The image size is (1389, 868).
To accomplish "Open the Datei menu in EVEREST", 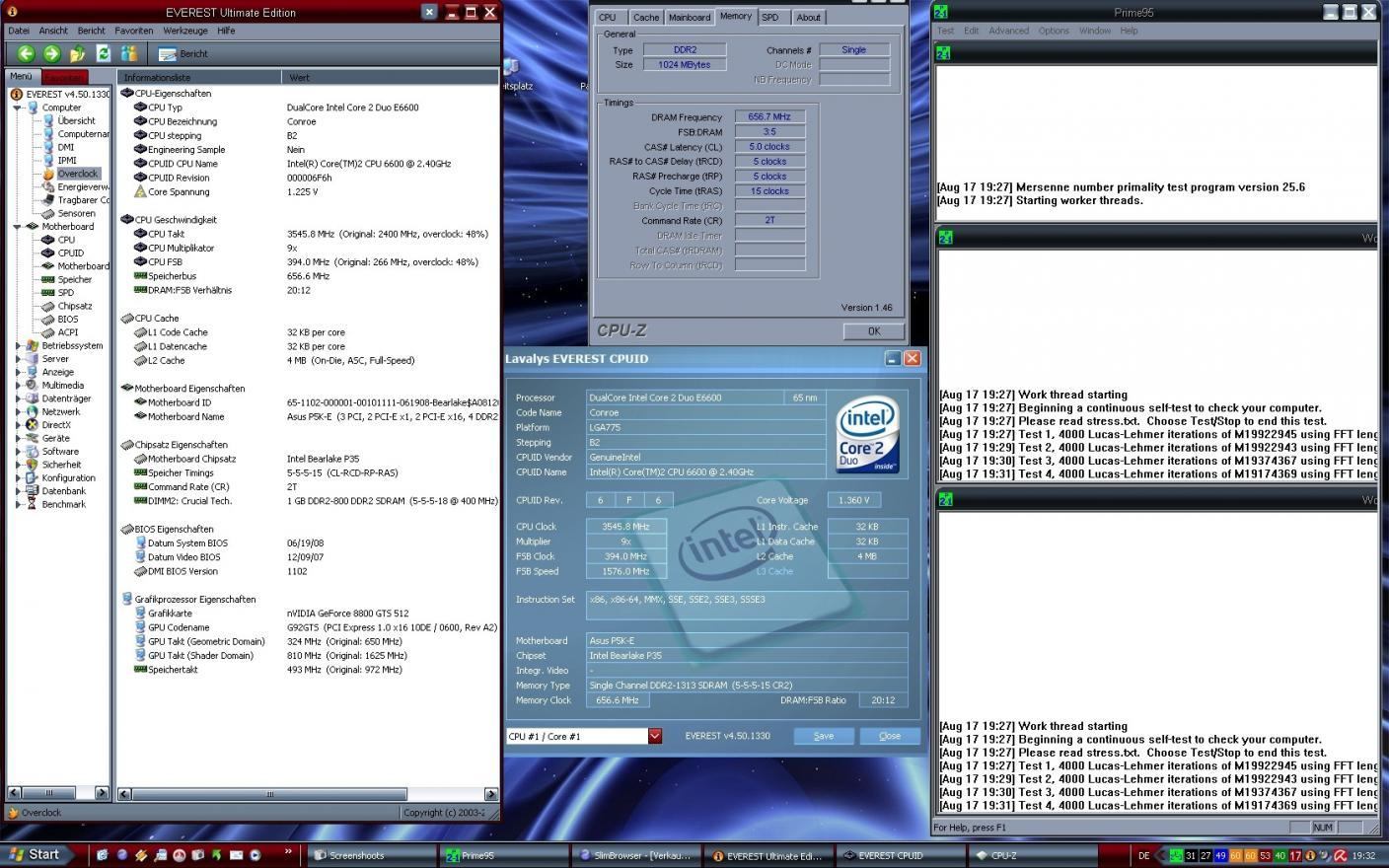I will 18,31.
